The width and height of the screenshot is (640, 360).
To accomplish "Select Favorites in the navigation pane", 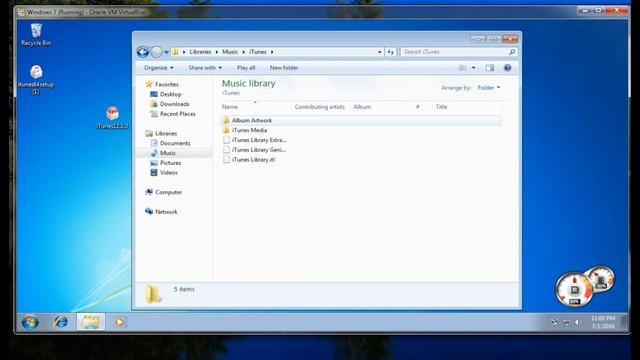I will 167,84.
